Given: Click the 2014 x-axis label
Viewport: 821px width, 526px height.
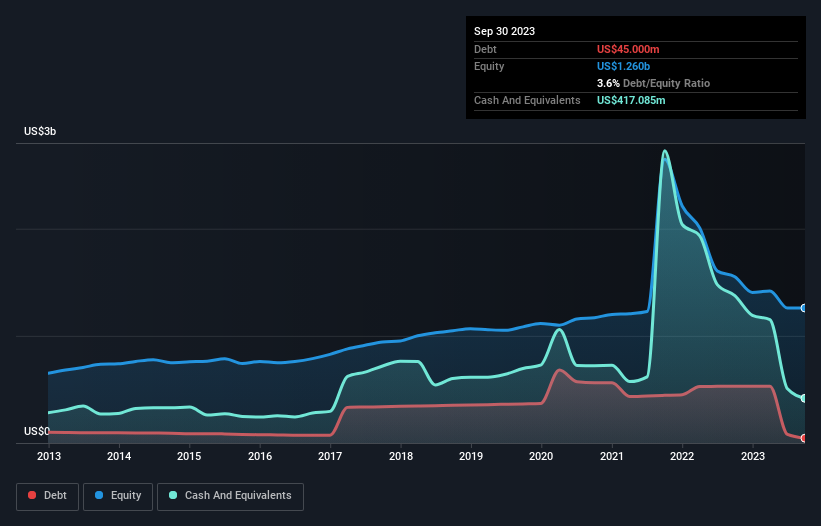Looking at the screenshot, I should (x=119, y=456).
